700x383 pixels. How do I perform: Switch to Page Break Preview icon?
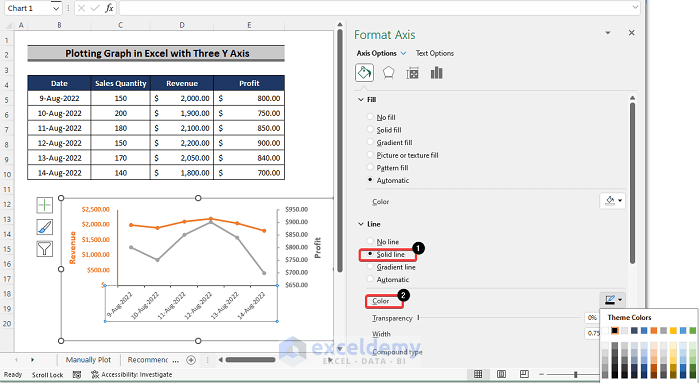click(x=524, y=374)
